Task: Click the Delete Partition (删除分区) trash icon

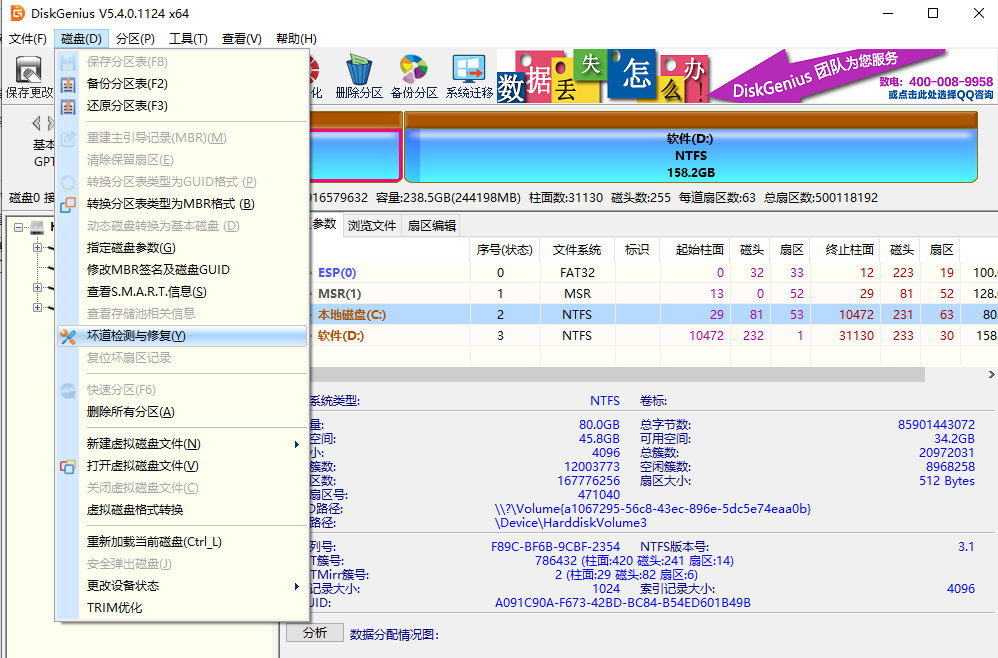Action: pos(359,76)
